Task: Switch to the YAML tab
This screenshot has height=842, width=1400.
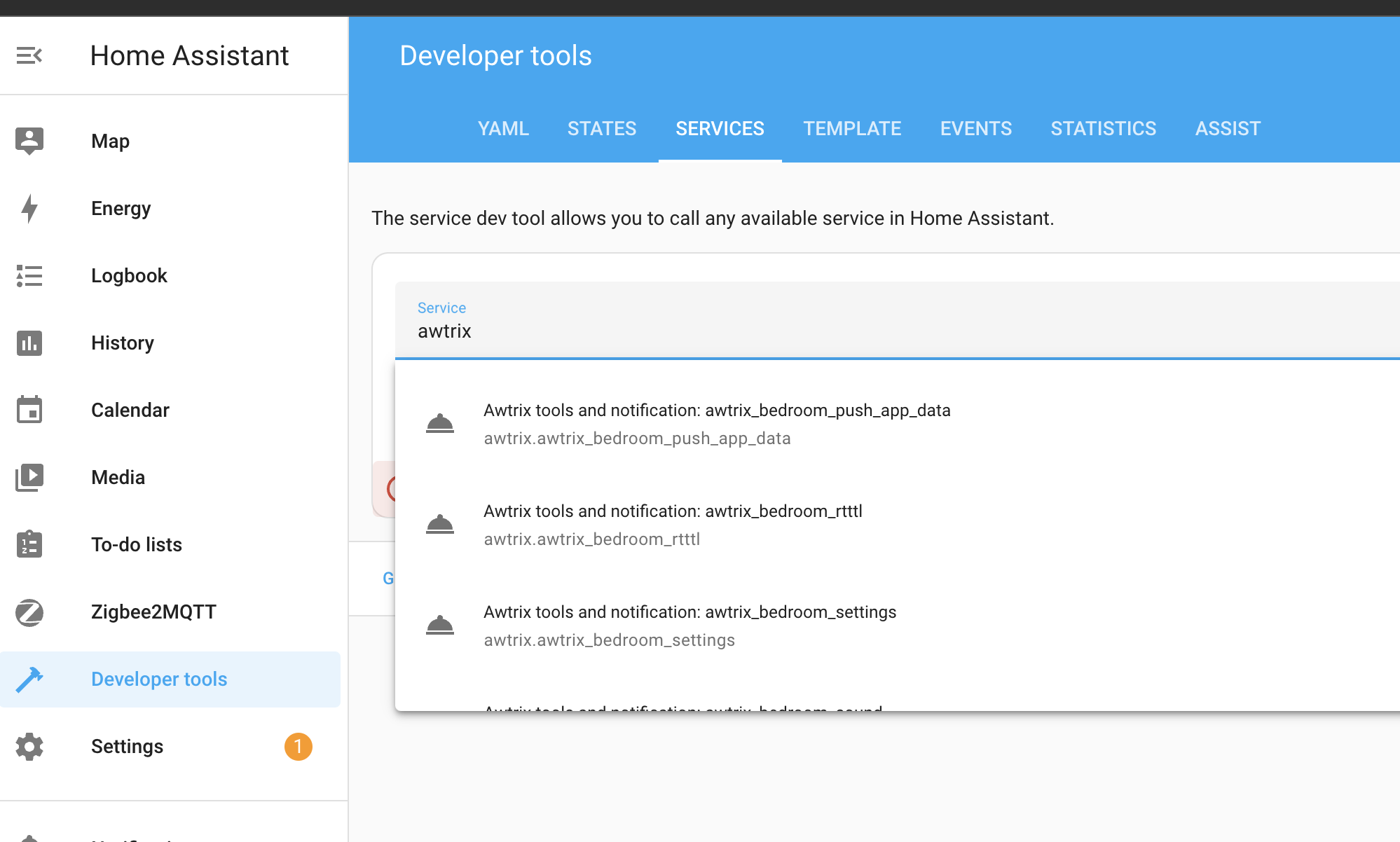Action: 503,128
